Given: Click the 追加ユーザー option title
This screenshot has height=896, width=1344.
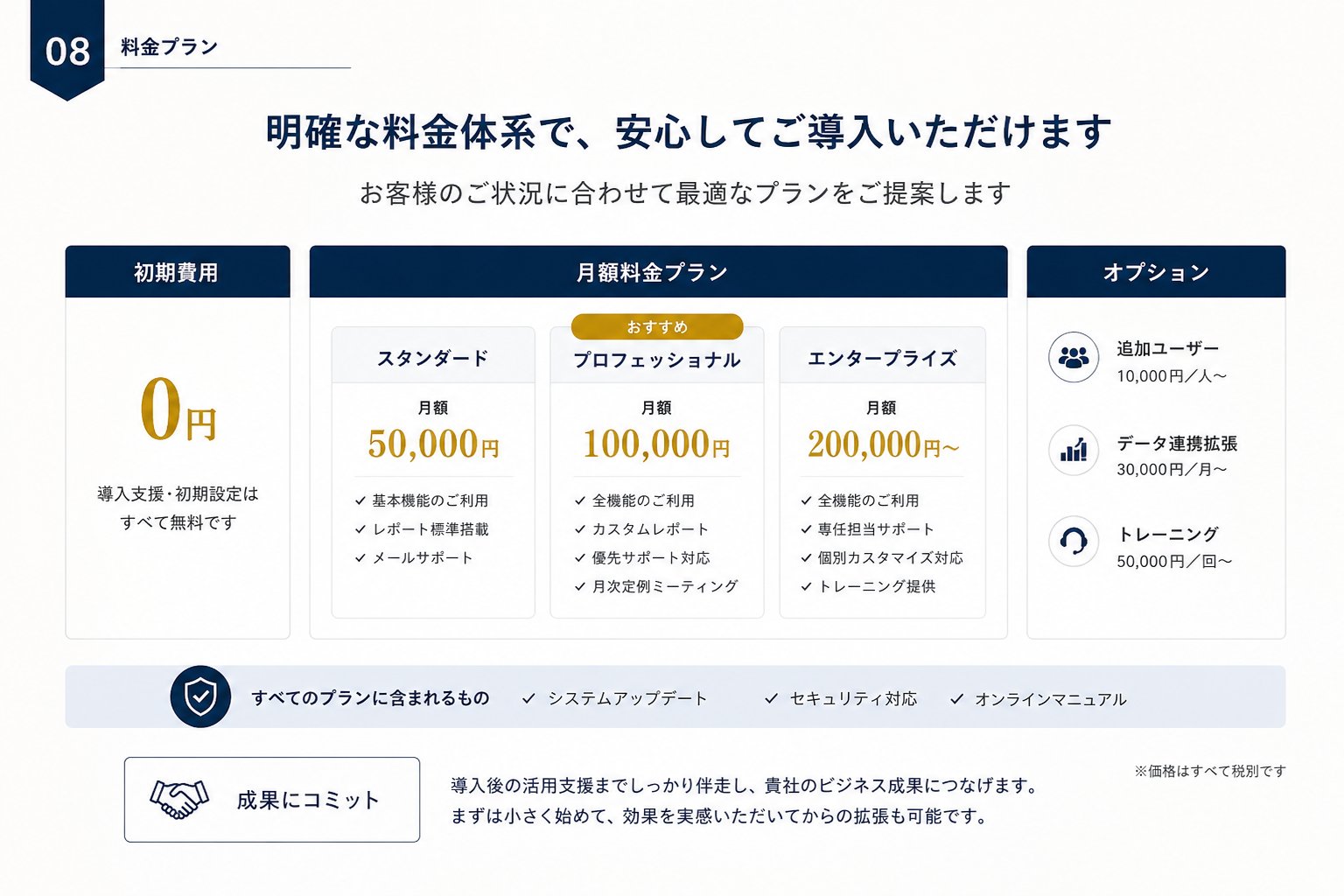Looking at the screenshot, I should [x=1167, y=348].
